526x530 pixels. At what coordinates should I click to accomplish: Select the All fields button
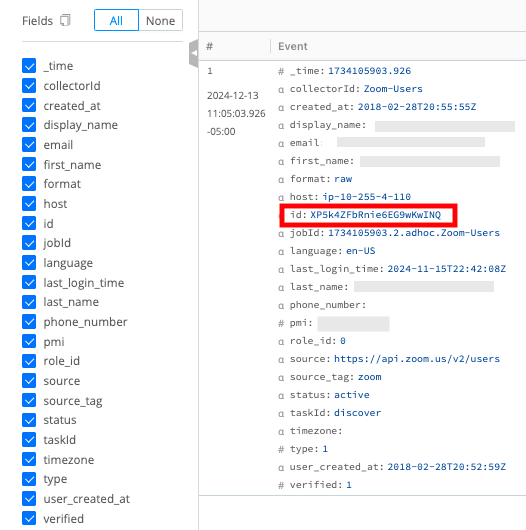pos(116,20)
